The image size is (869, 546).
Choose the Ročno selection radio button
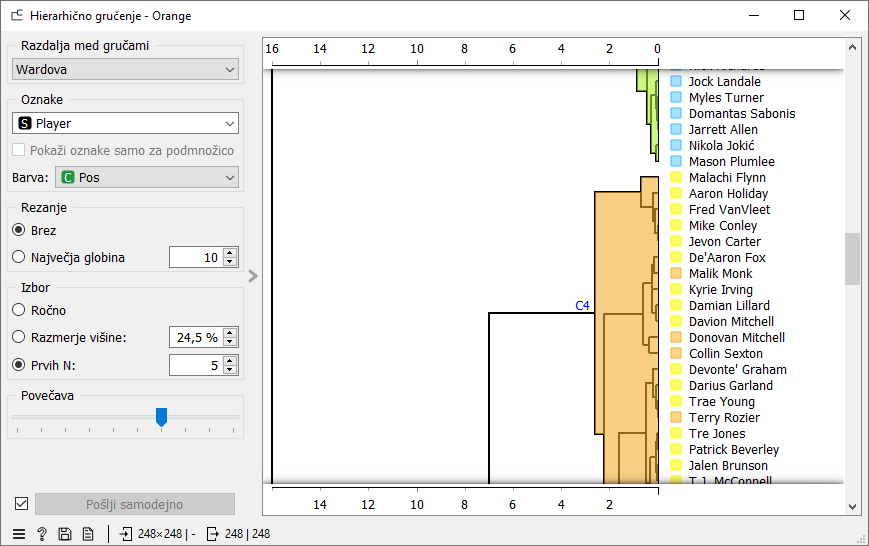click(x=18, y=311)
